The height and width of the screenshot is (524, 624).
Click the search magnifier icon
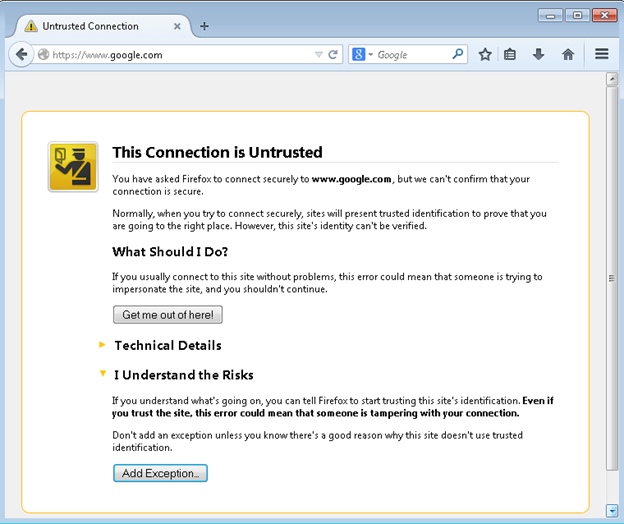coord(458,55)
